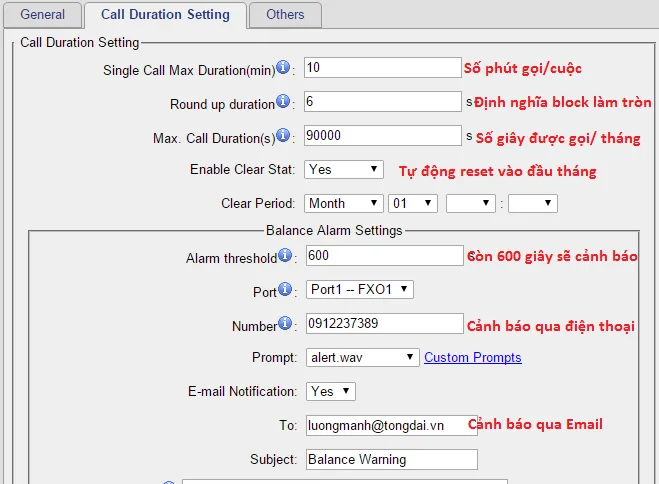659x484 pixels.
Task: Open the Enable Clear Stat dropdown
Action: (343, 169)
